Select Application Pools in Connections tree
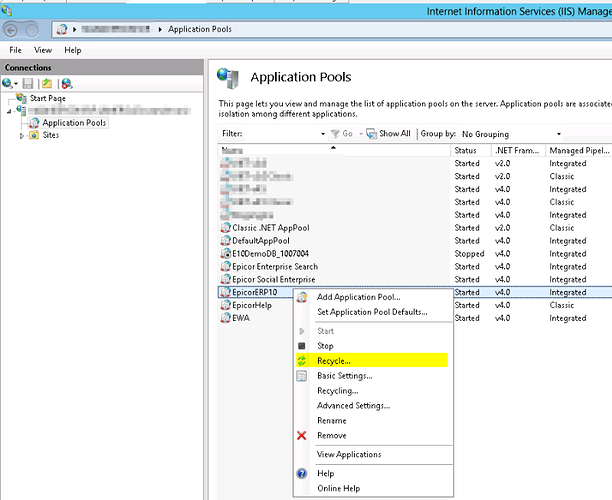The image size is (612, 500). point(74,123)
